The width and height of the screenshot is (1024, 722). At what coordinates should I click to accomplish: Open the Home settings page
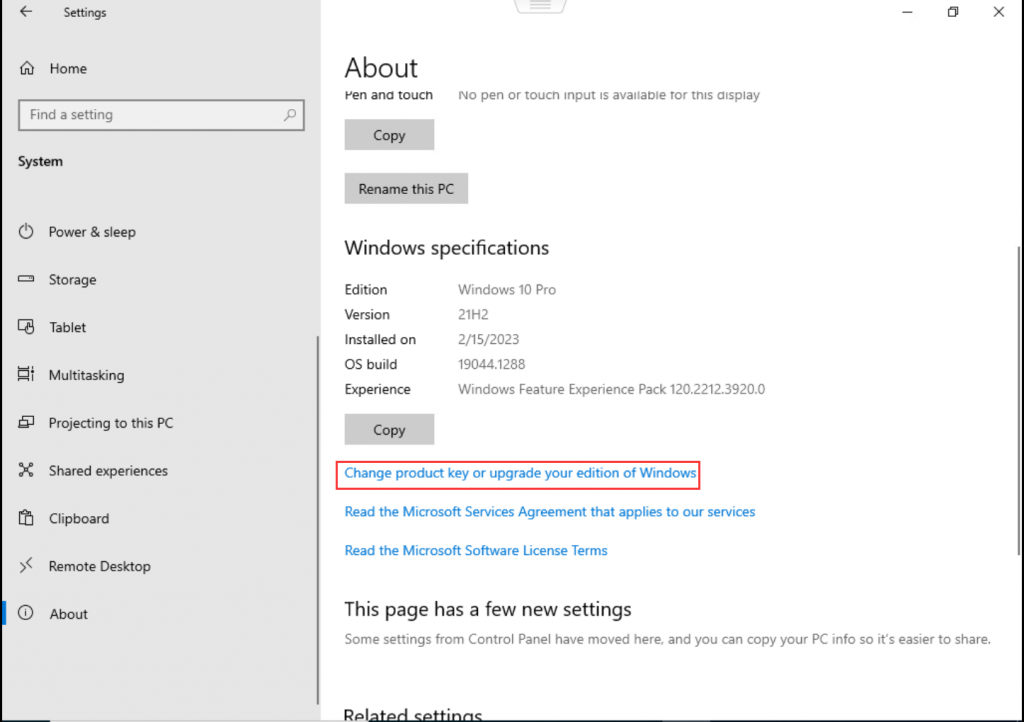point(68,69)
